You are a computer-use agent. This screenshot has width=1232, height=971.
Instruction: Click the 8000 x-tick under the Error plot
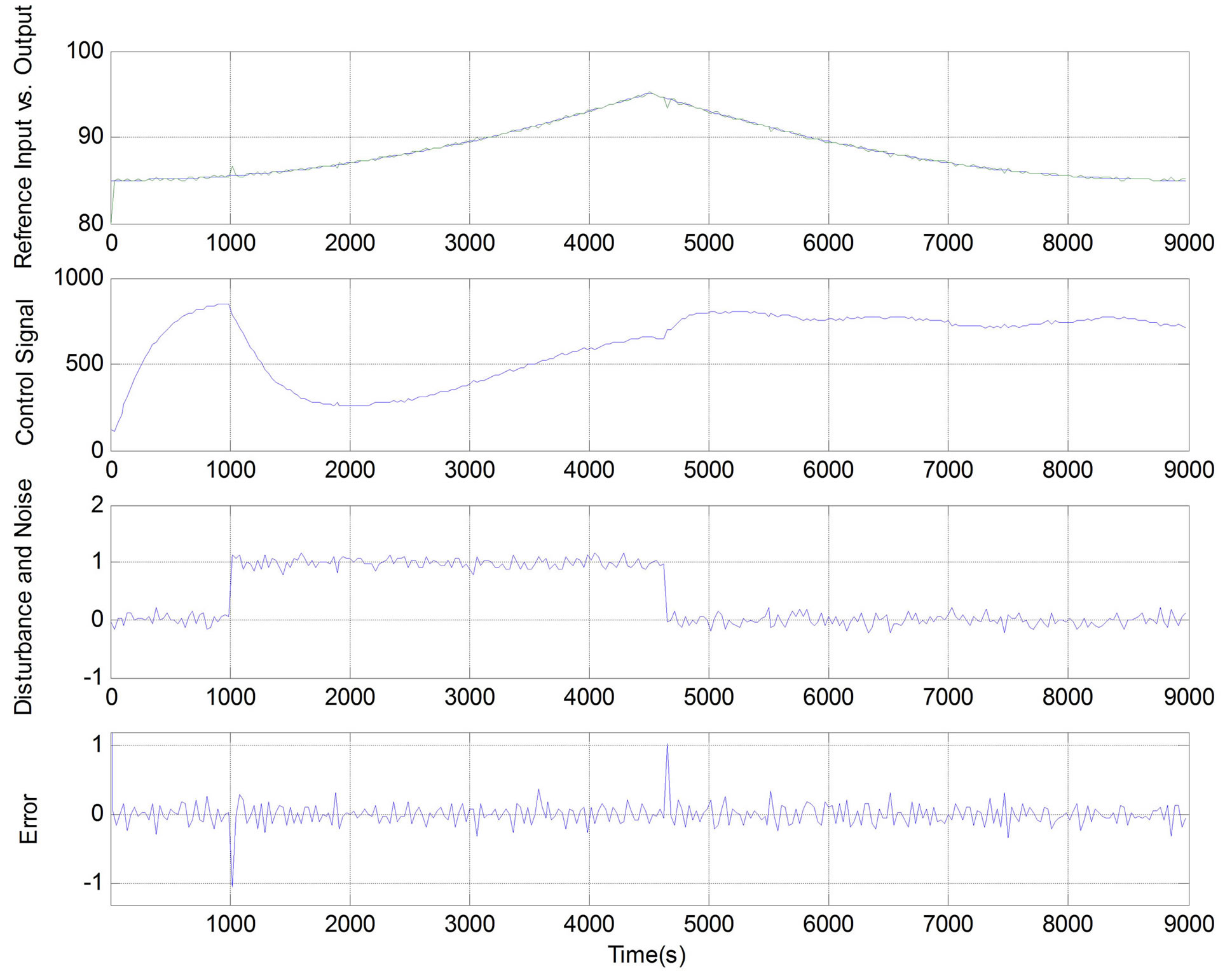pos(1067,924)
